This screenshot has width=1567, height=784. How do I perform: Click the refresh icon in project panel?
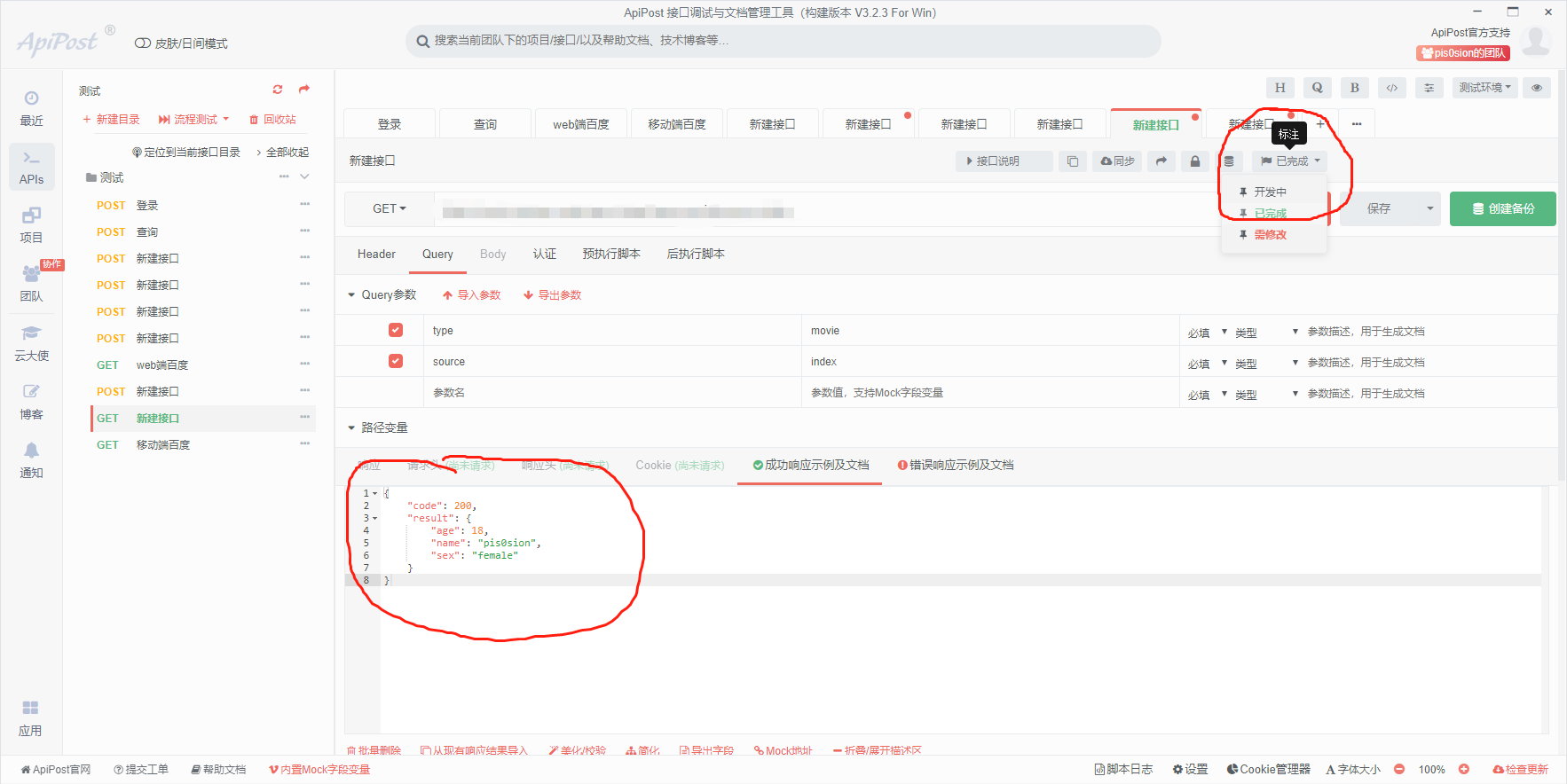[x=278, y=90]
